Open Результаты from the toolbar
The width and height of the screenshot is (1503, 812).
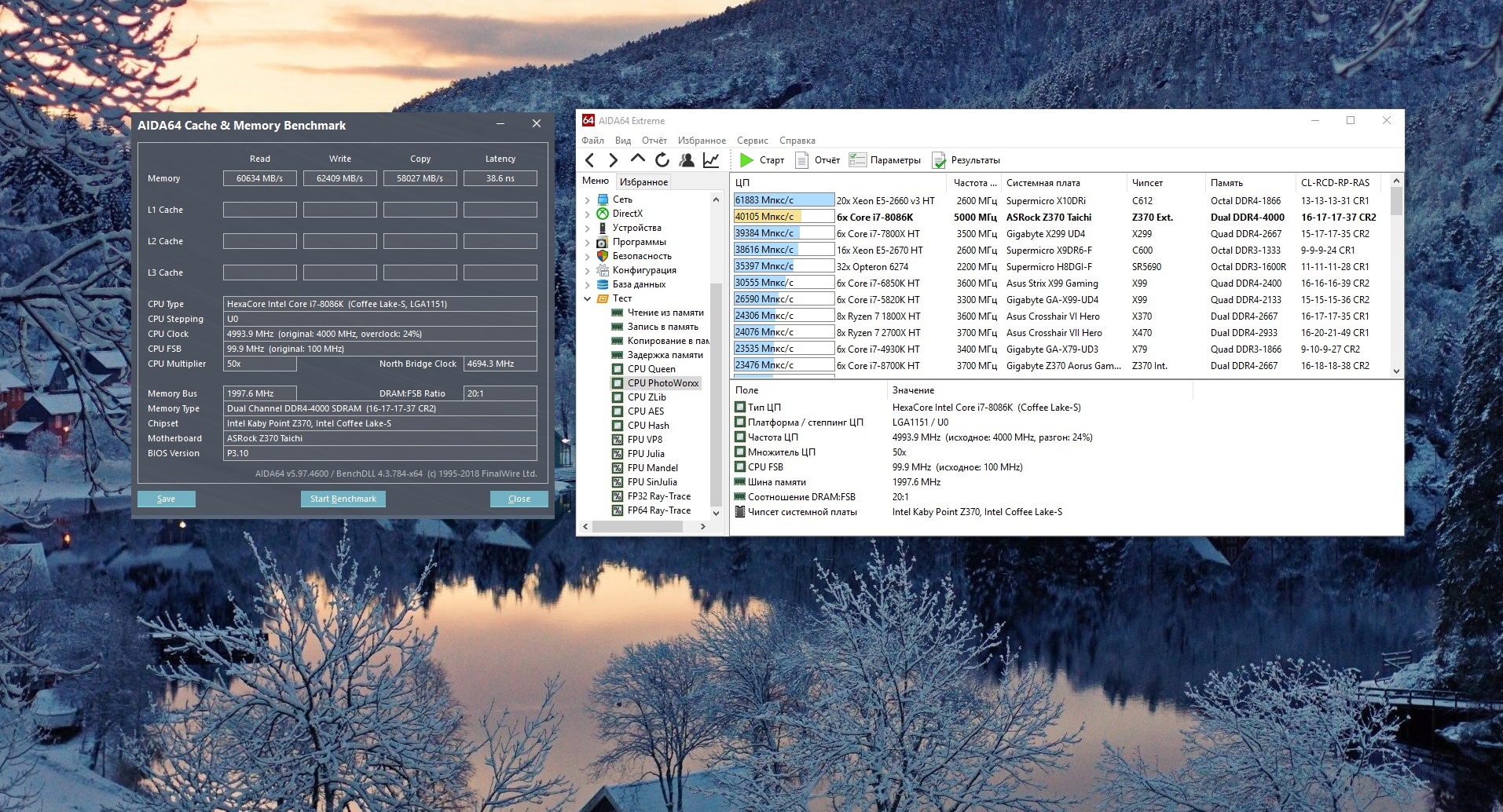[966, 160]
